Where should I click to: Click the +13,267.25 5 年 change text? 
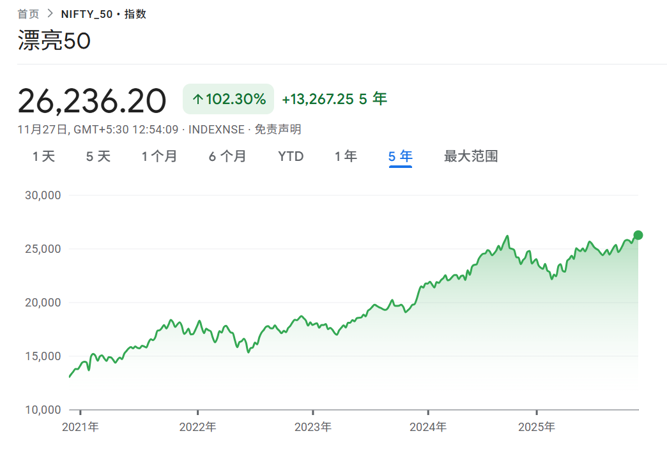334,99
